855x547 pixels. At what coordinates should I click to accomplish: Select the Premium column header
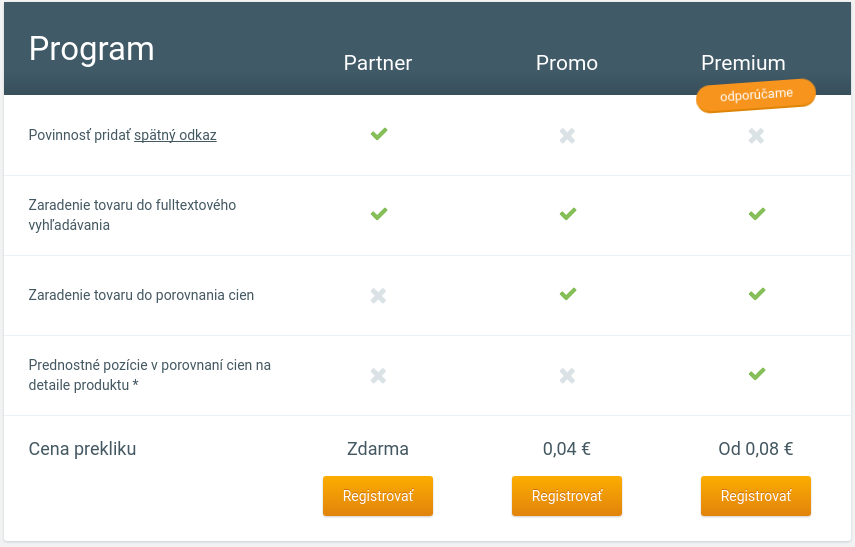pos(743,63)
